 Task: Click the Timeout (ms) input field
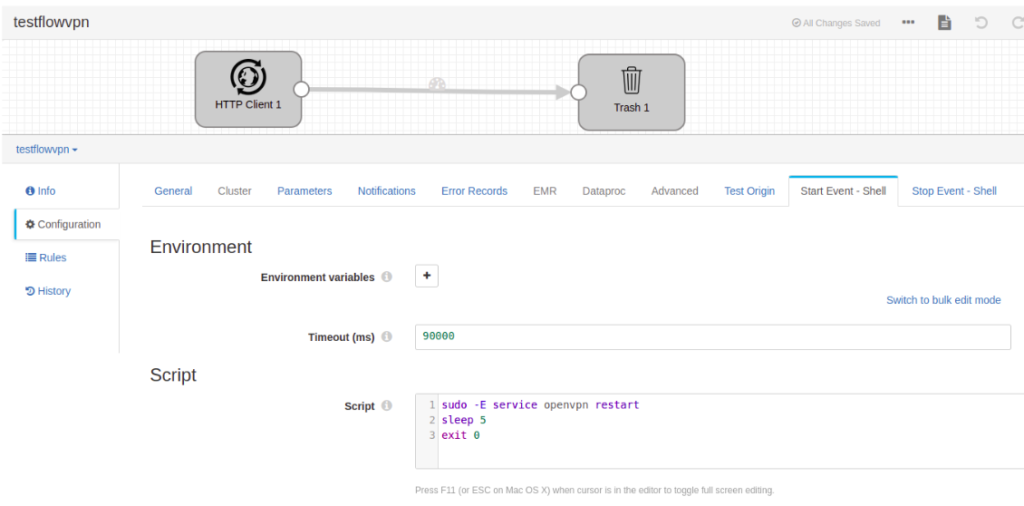(x=712, y=337)
